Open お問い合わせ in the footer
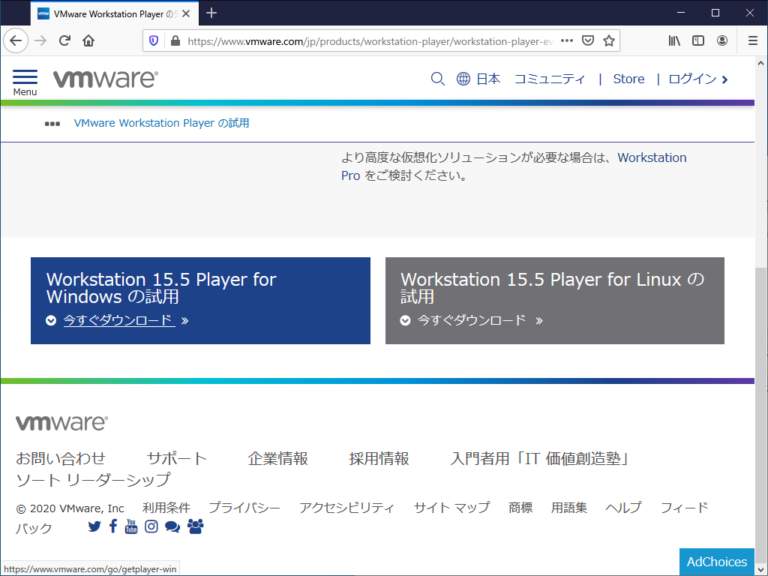Image resolution: width=768 pixels, height=576 pixels. 61,458
